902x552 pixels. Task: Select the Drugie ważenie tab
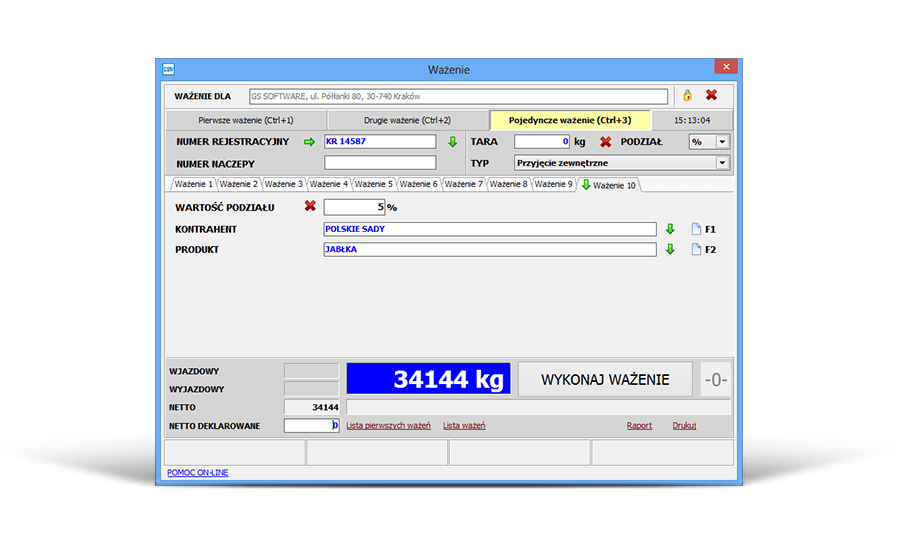coord(406,120)
